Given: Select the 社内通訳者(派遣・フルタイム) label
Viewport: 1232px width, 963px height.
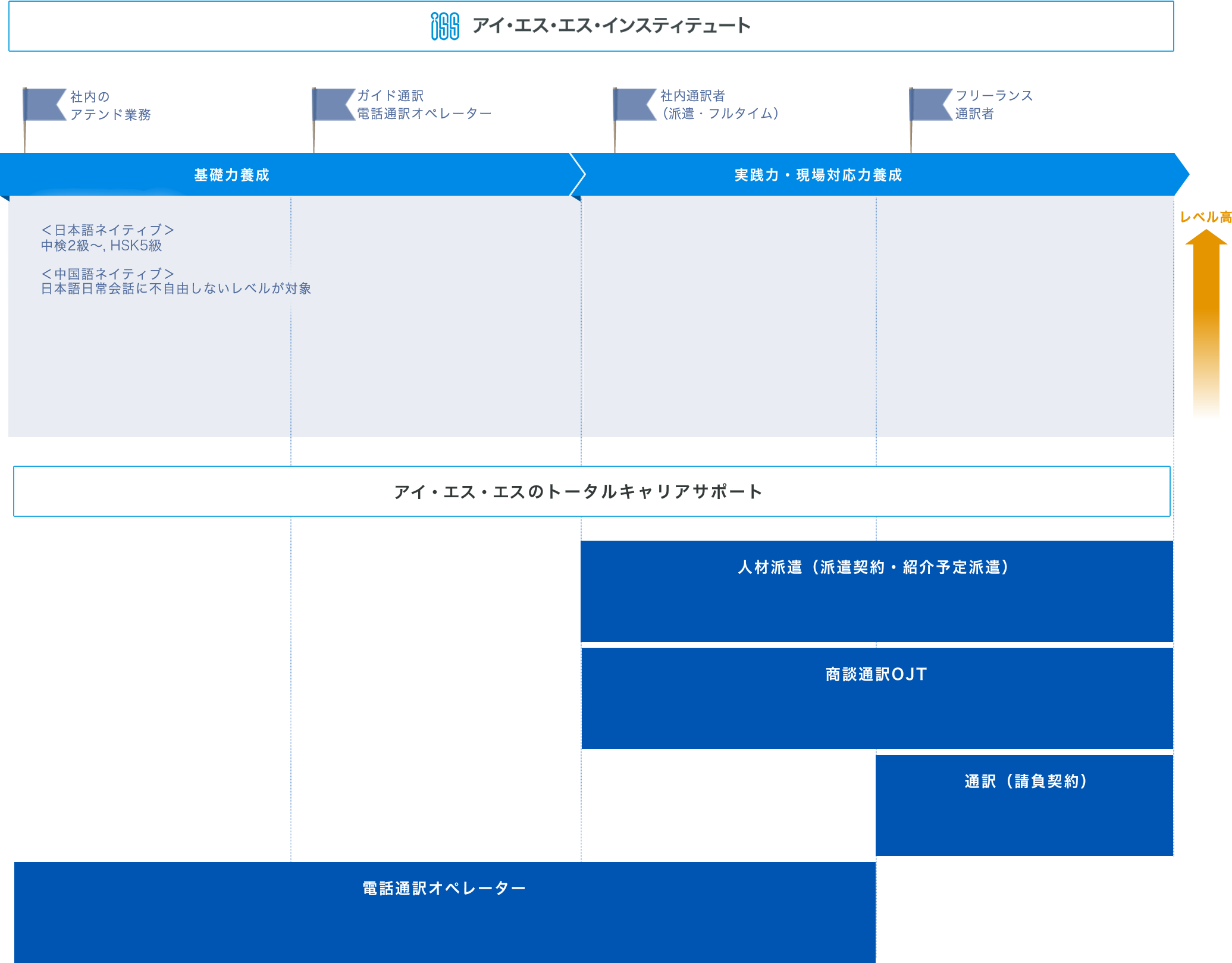Looking at the screenshot, I should tap(720, 105).
